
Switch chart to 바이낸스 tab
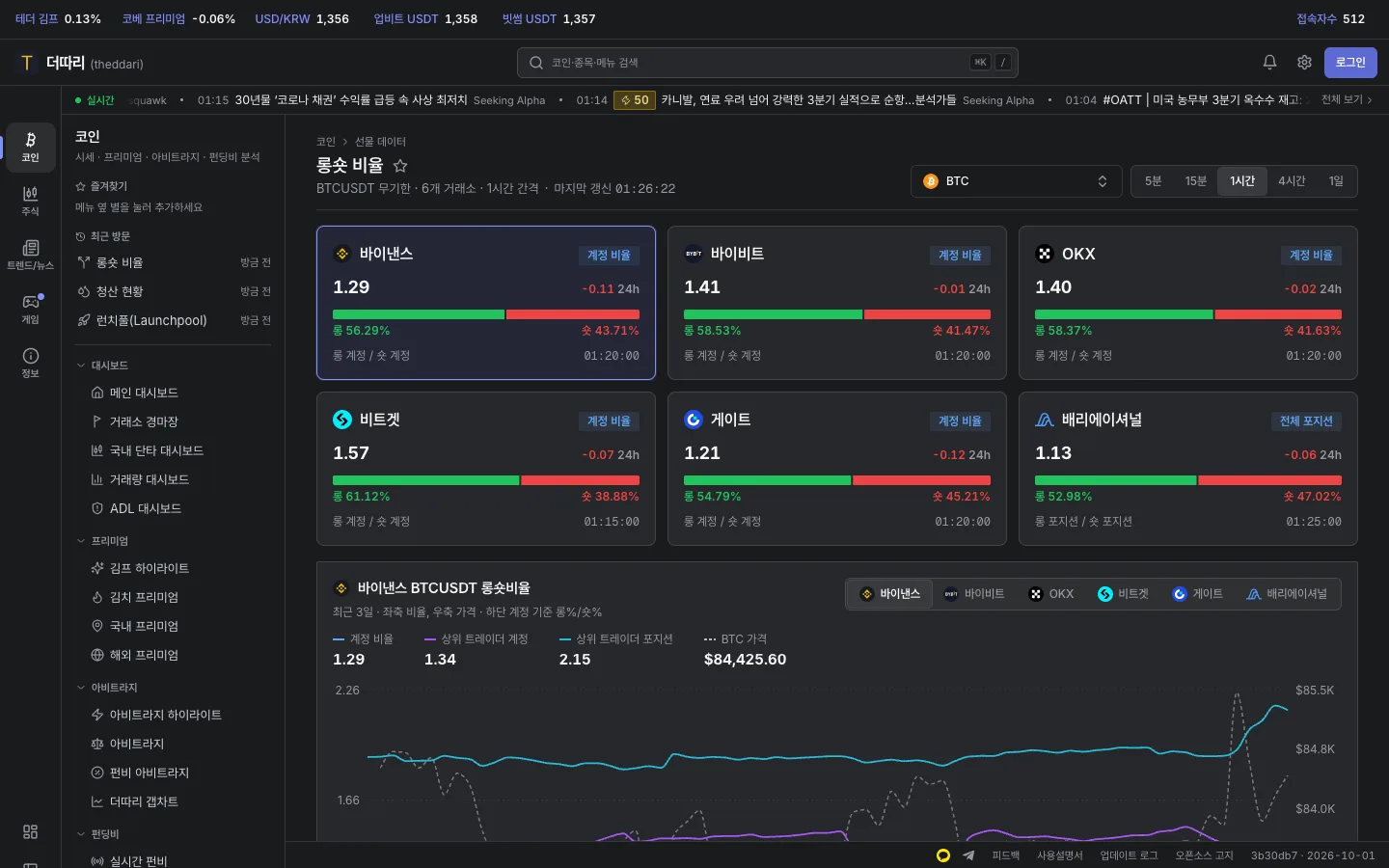point(890,594)
